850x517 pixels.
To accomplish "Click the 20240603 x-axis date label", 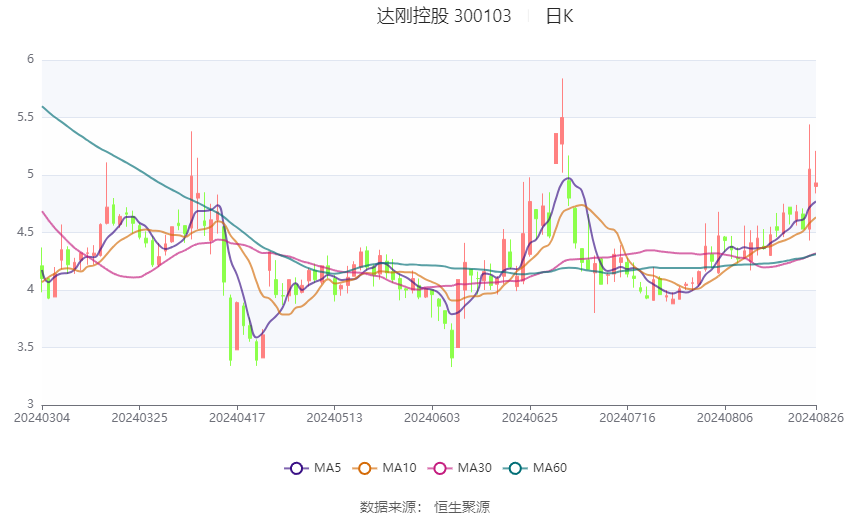I will point(432,418).
